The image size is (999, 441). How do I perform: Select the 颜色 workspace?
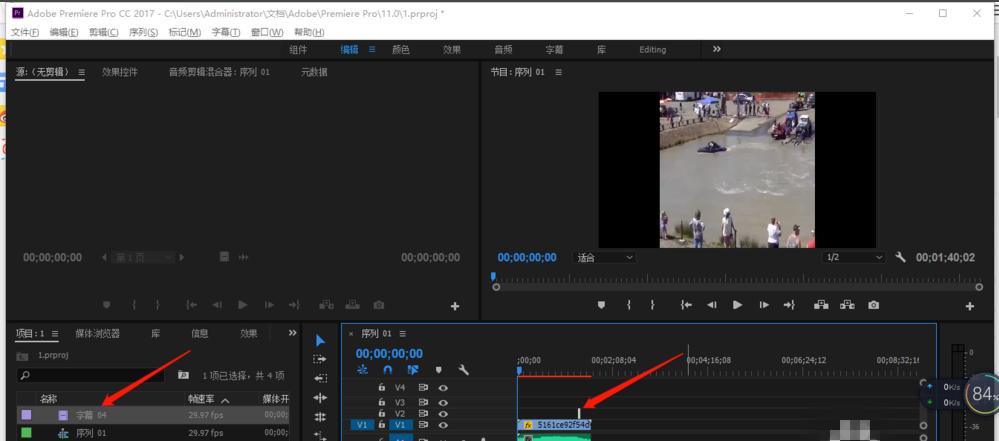coord(400,50)
